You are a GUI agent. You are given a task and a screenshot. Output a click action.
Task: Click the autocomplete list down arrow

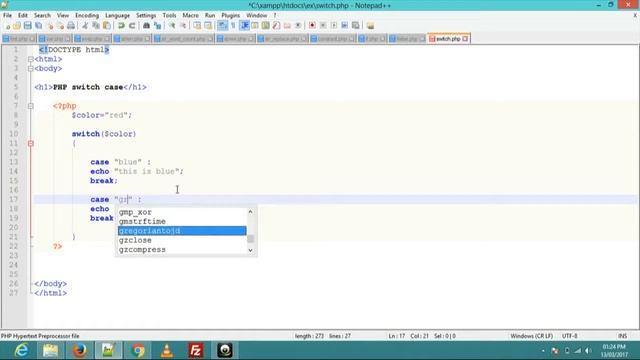tap(251, 250)
